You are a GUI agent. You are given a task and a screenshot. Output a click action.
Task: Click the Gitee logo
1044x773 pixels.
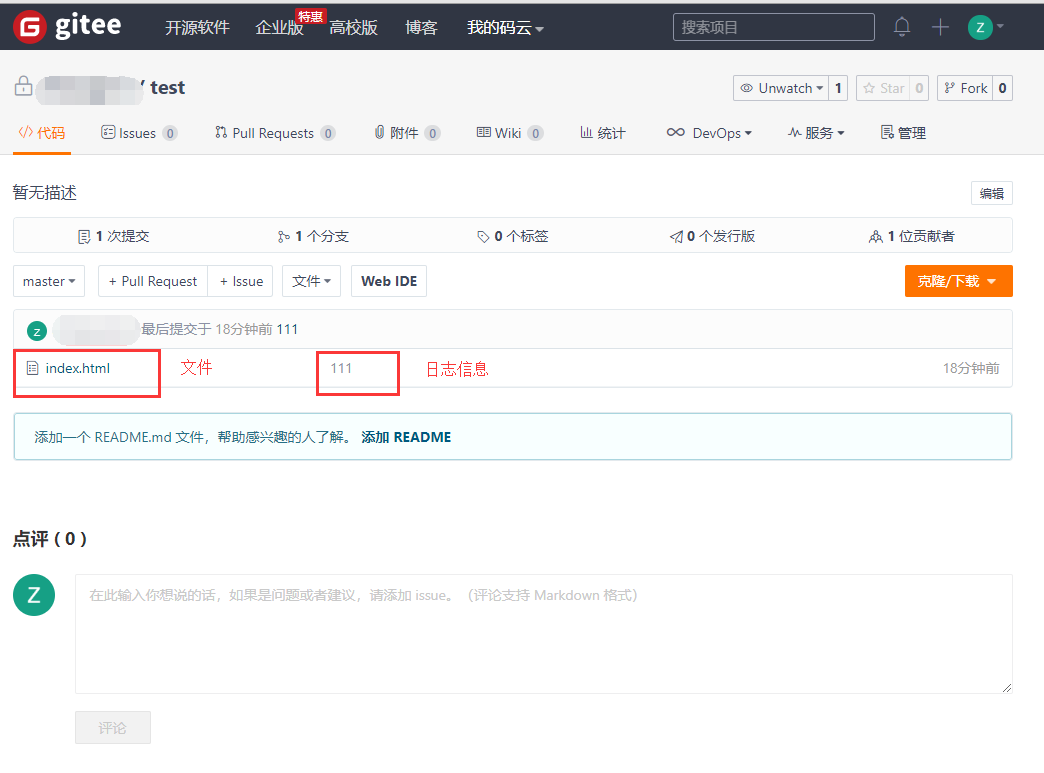(x=67, y=27)
